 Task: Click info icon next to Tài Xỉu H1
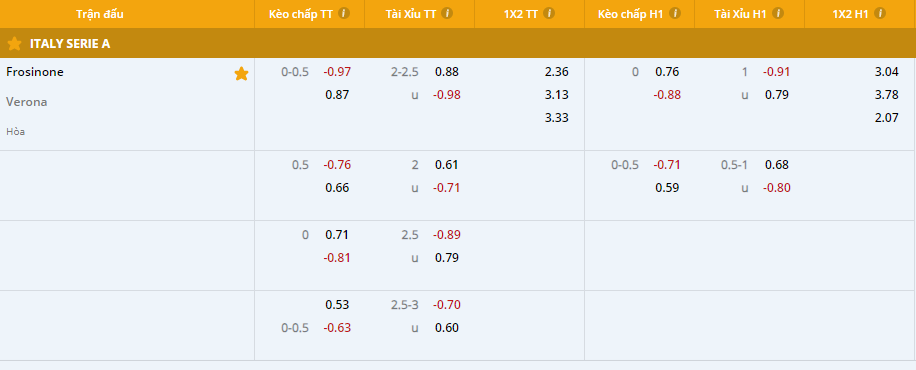point(778,13)
